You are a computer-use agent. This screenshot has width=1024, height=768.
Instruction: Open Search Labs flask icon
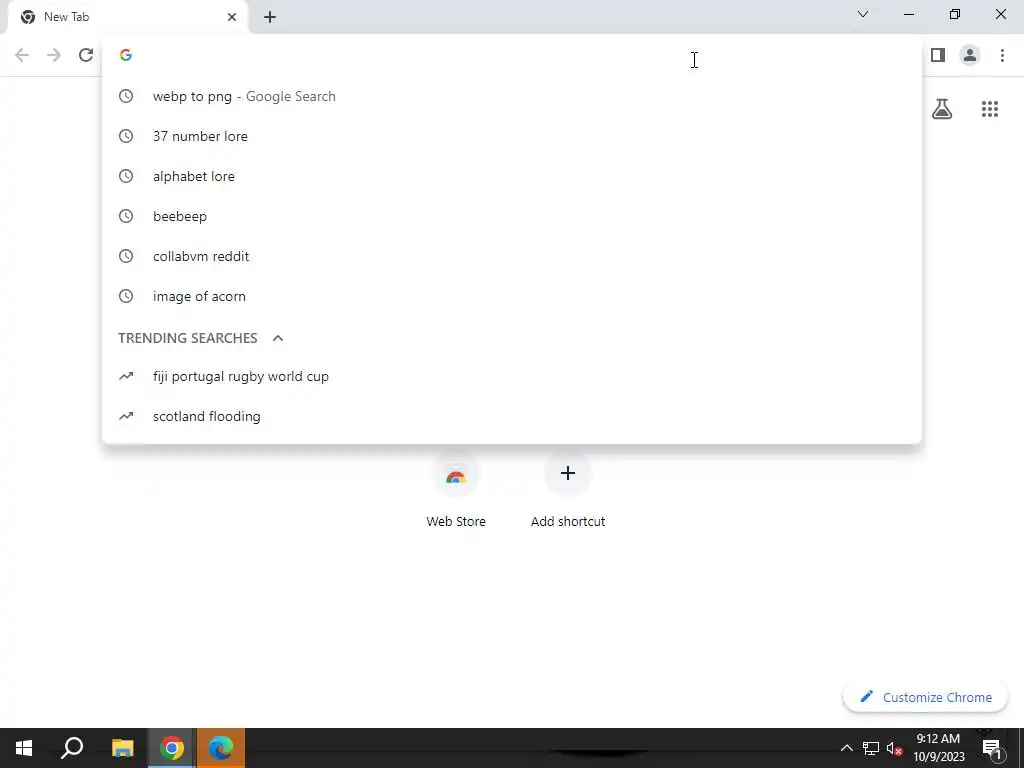942,109
